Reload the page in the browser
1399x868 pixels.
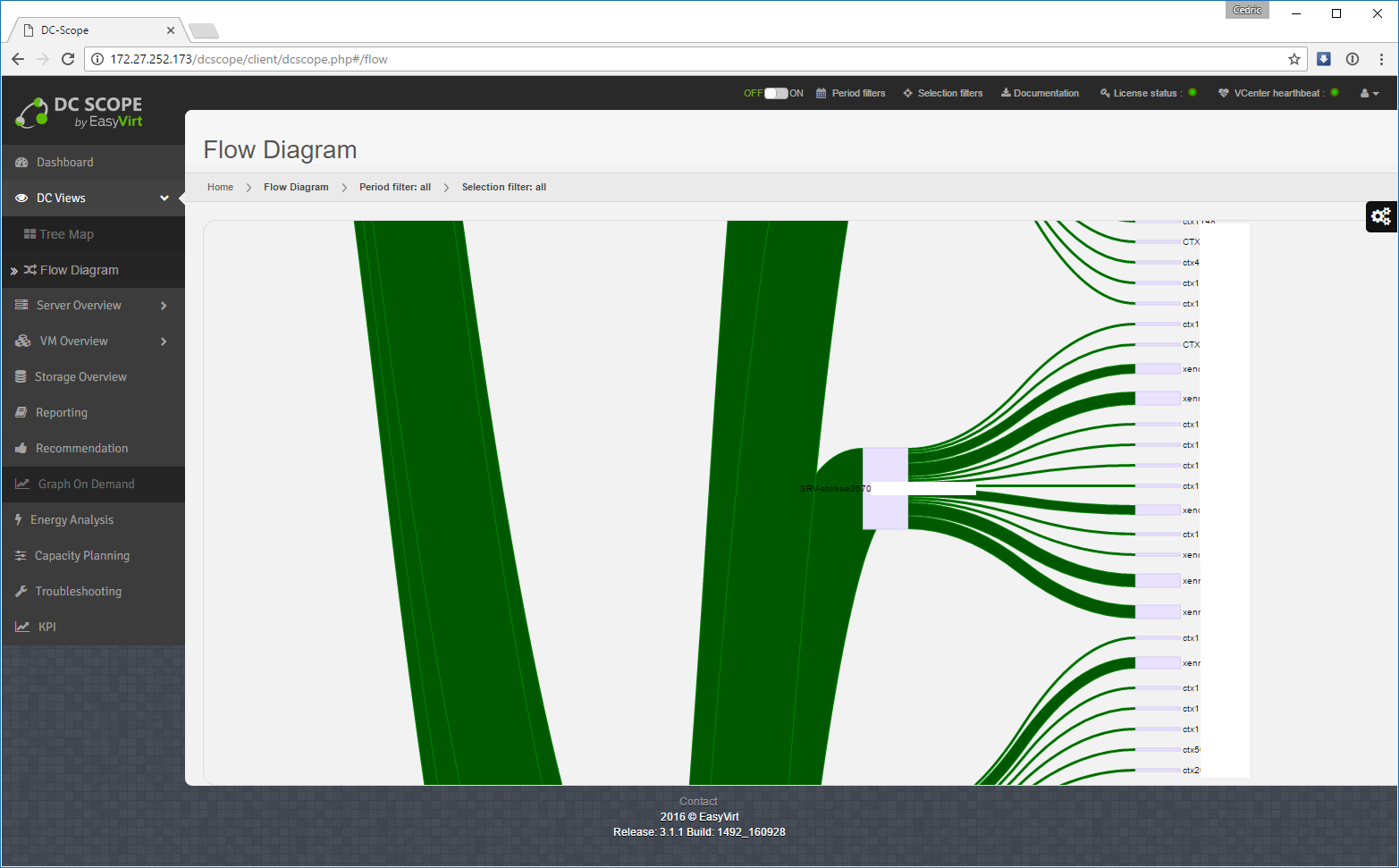coord(68,59)
